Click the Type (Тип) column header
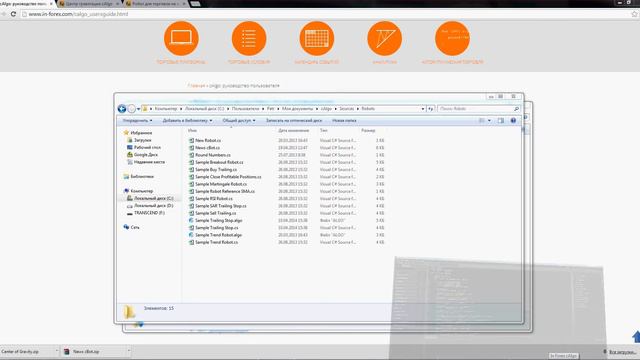Image resolution: width=640 pixels, height=360 pixels. click(x=324, y=131)
